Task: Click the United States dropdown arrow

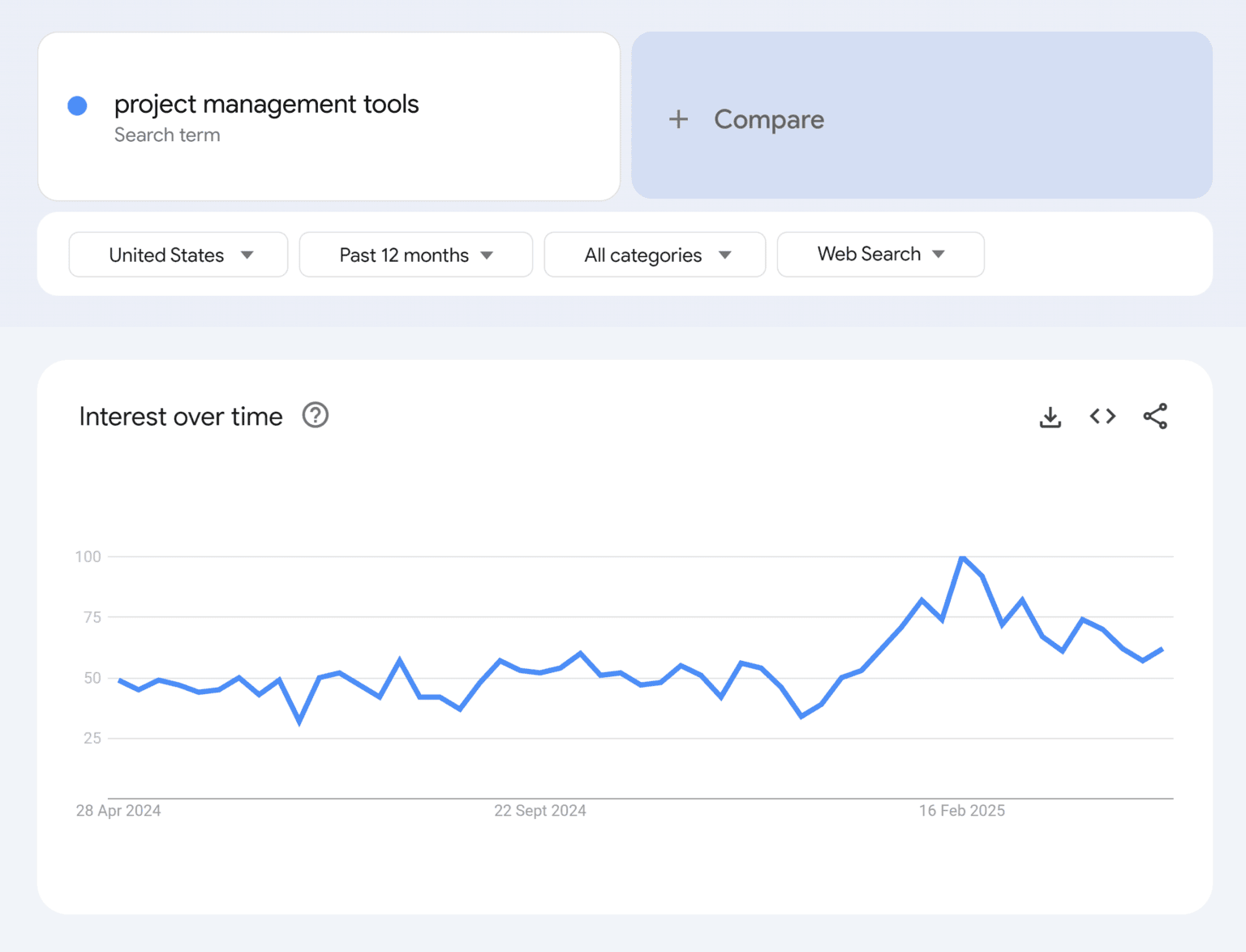Action: click(247, 254)
